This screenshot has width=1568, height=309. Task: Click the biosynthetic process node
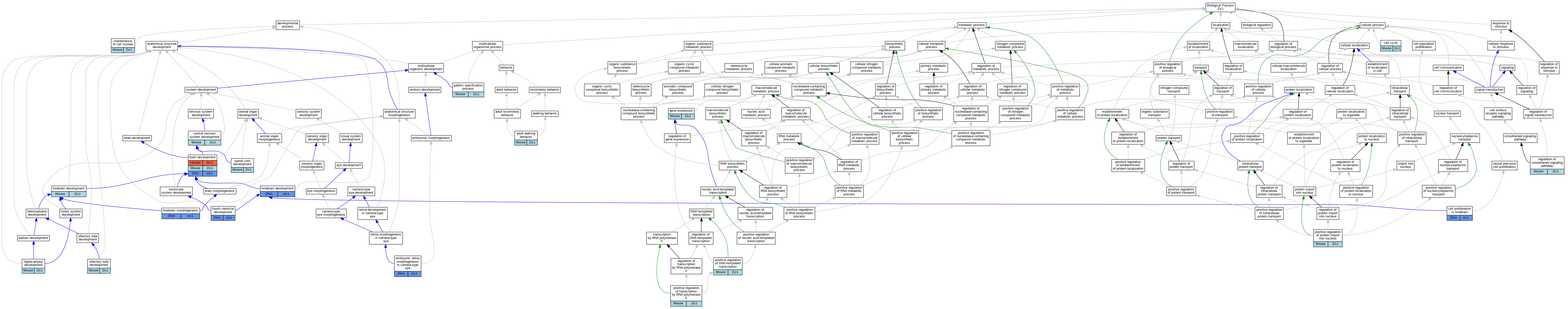(895, 46)
